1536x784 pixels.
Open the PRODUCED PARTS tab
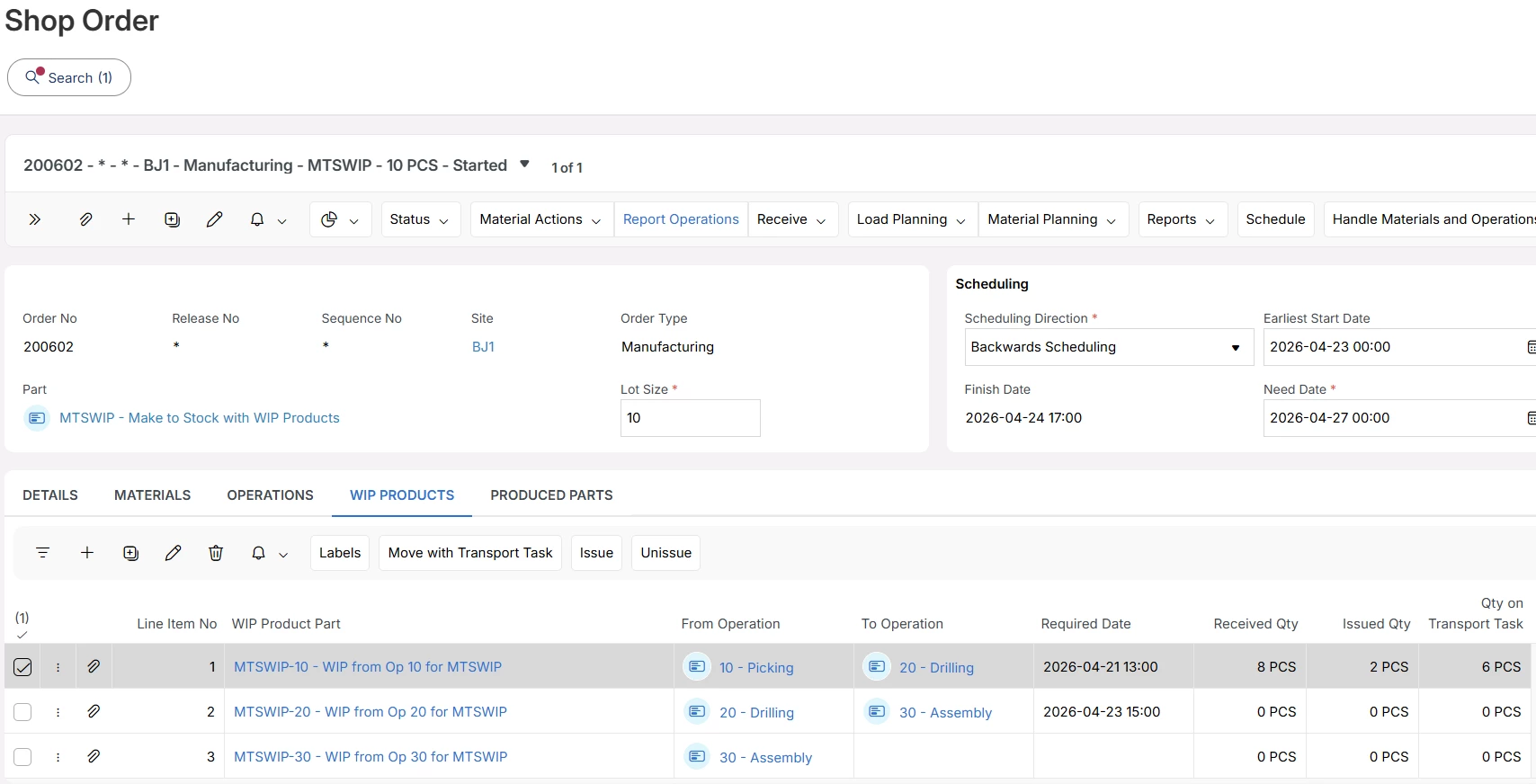[551, 495]
